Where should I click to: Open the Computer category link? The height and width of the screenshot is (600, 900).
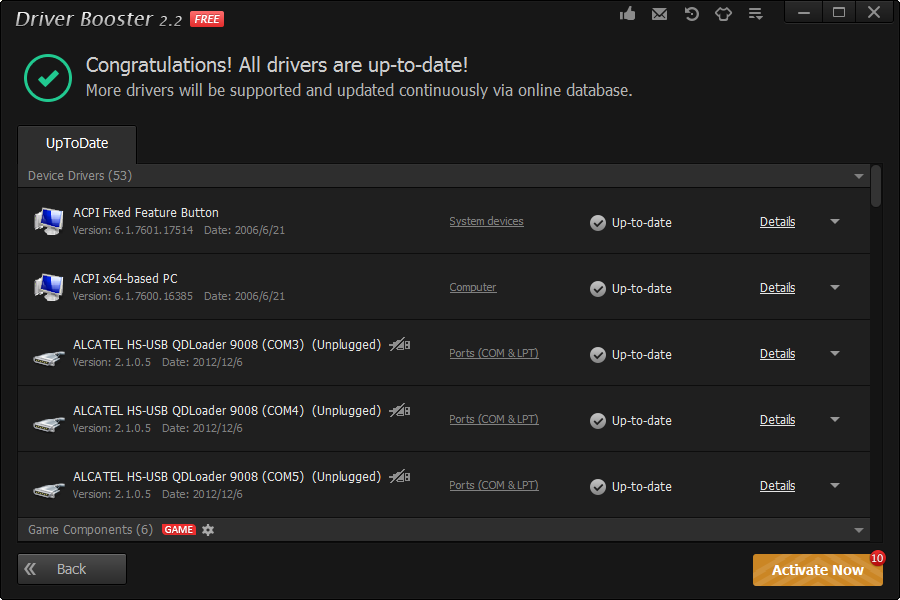(x=472, y=288)
